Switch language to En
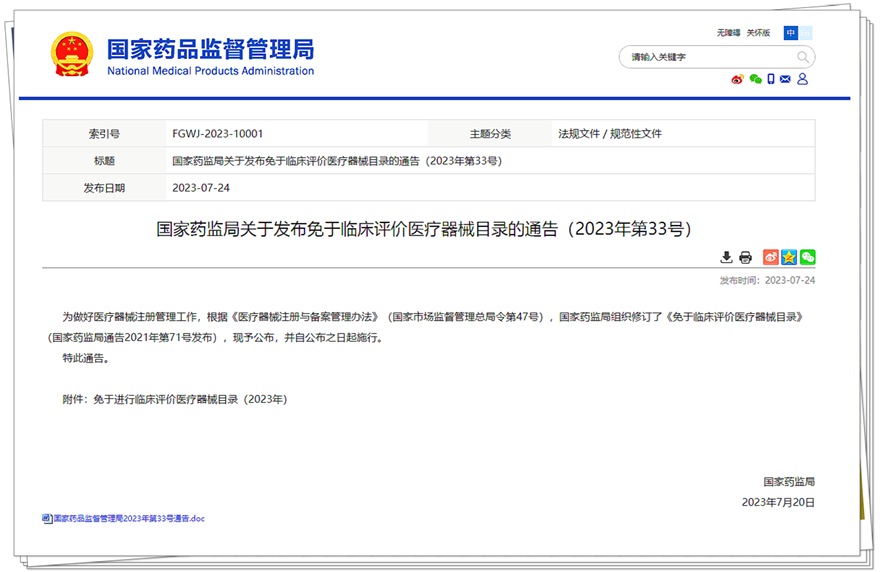Image resolution: width=880 pixels, height=572 pixels. pos(805,33)
